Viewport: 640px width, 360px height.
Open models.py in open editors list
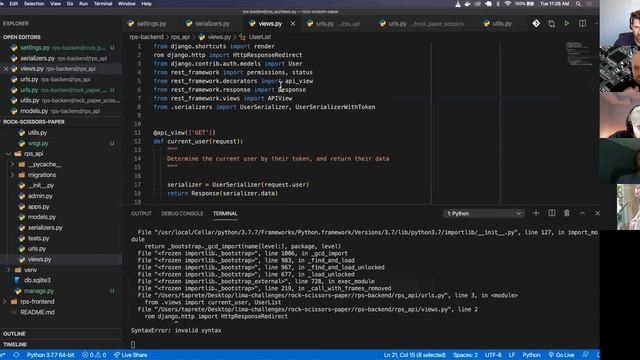[61, 111]
